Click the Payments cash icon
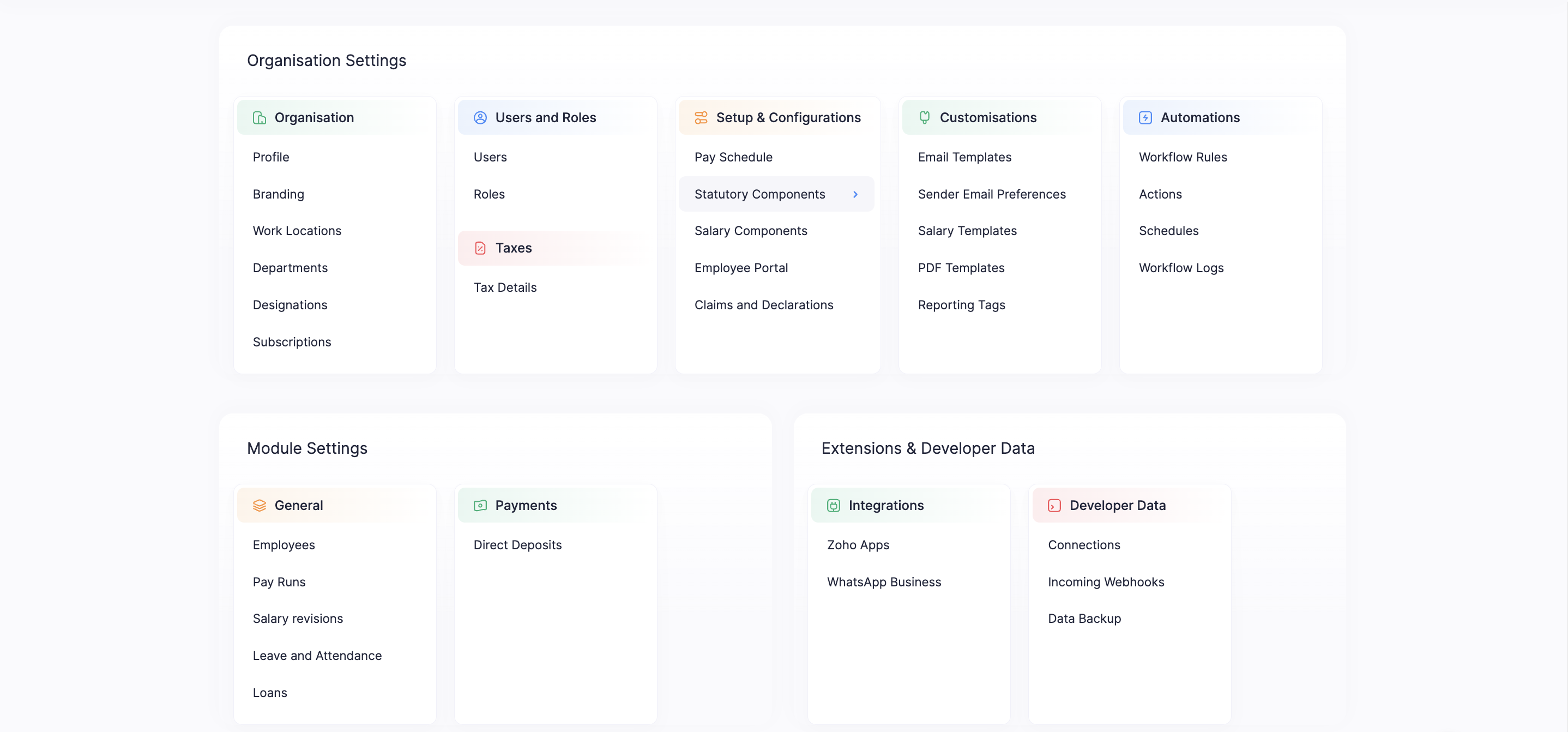Viewport: 1568px width, 732px height. tap(480, 506)
